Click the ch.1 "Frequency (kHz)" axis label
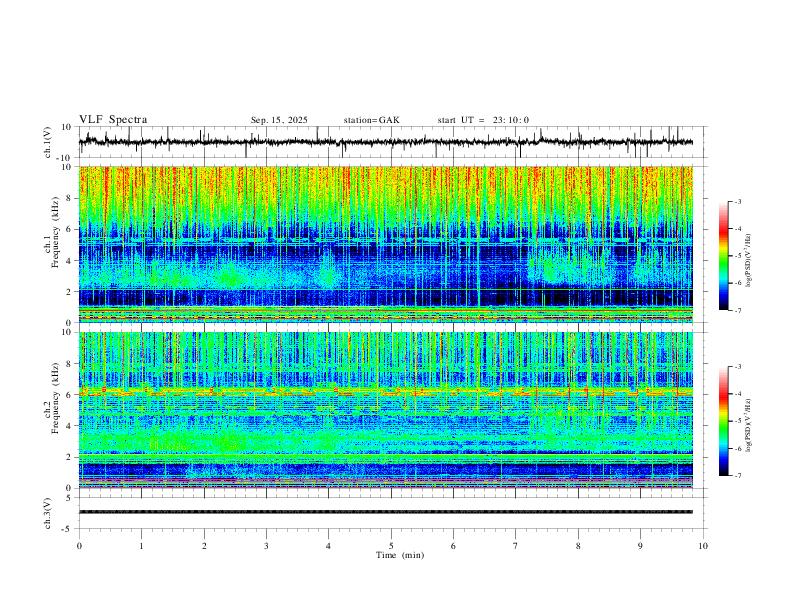Image resolution: width=792 pixels, height=612 pixels. [x=55, y=230]
